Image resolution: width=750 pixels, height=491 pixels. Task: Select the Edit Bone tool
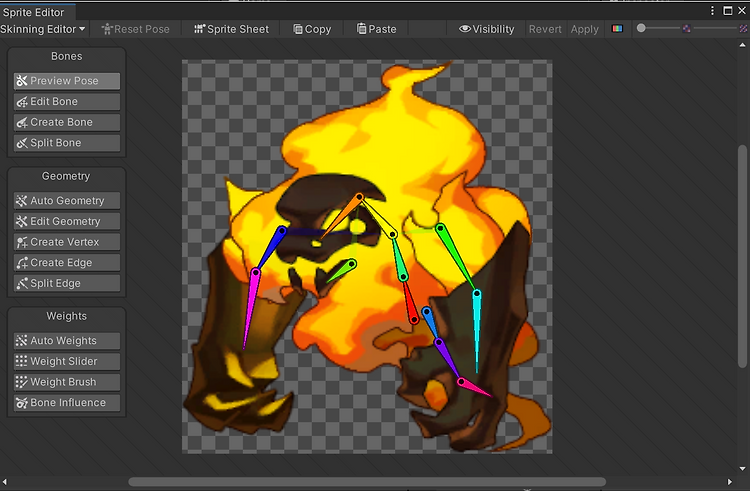(66, 101)
